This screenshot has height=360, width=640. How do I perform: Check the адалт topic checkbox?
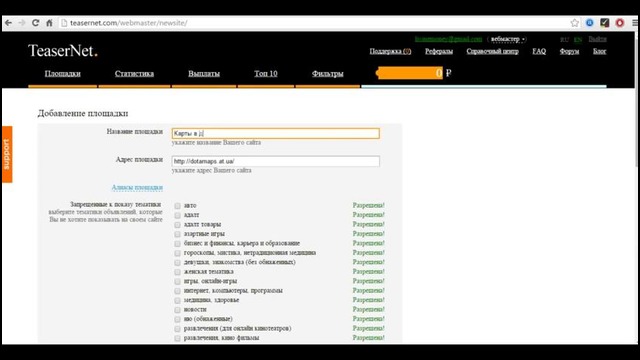click(x=178, y=215)
